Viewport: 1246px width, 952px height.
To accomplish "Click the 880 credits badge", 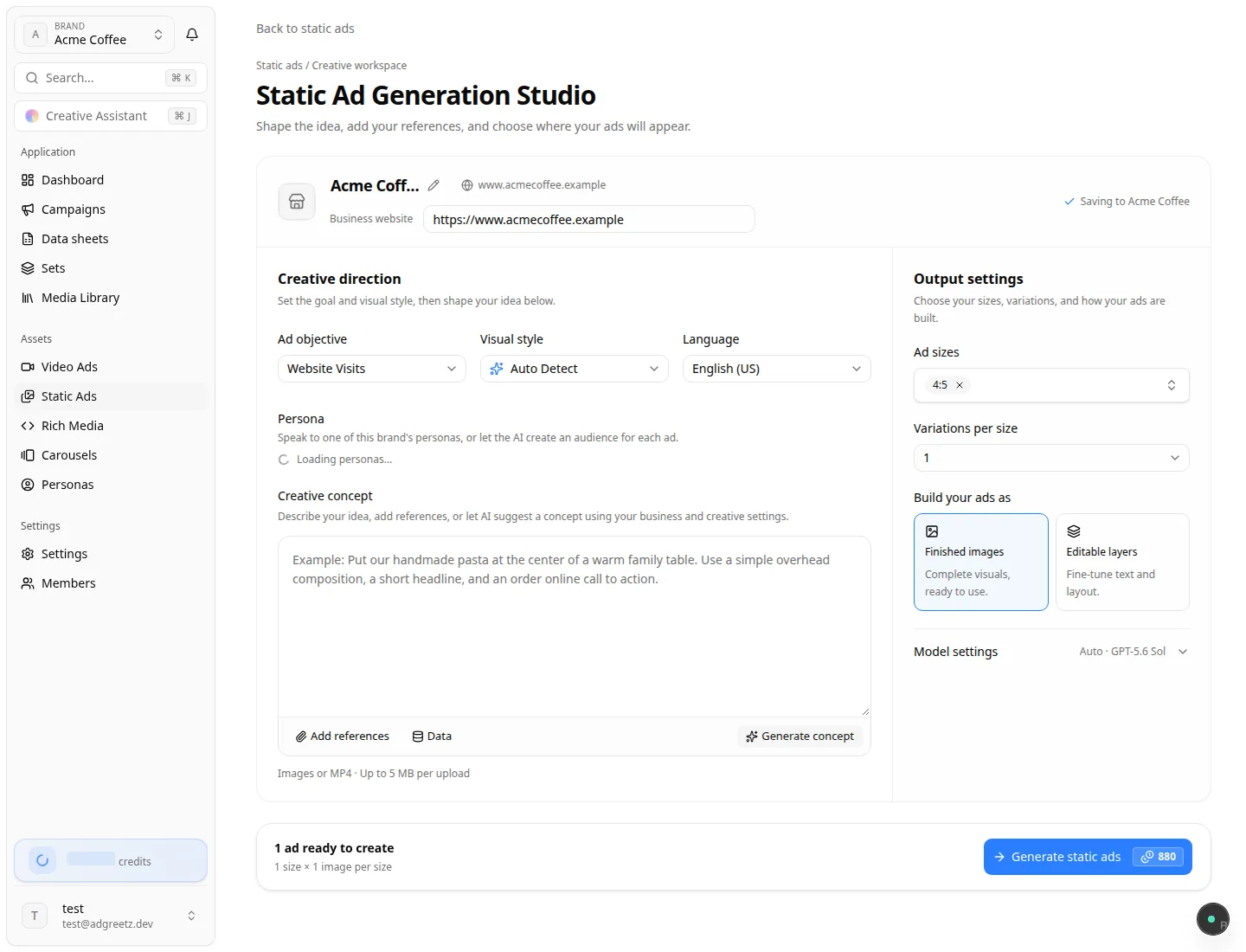I will pos(1158,857).
